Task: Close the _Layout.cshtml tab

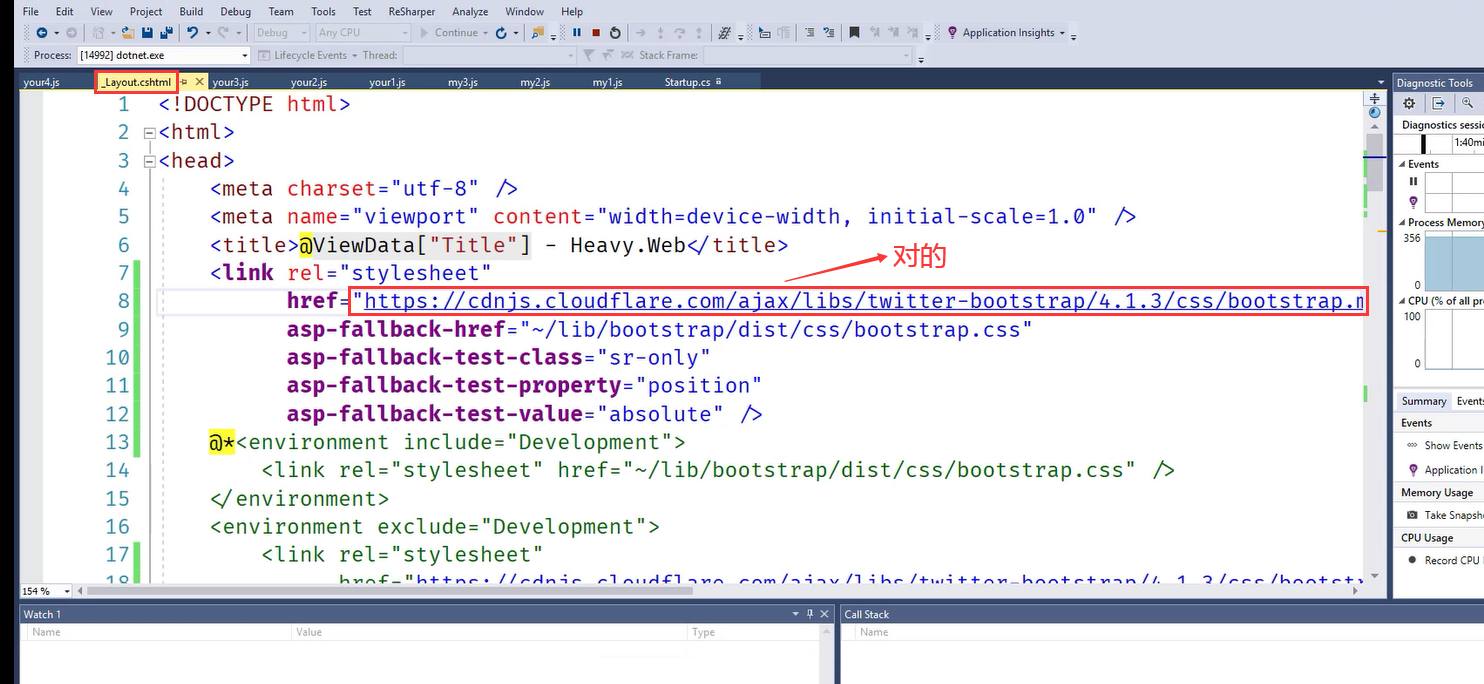Action: (x=199, y=82)
